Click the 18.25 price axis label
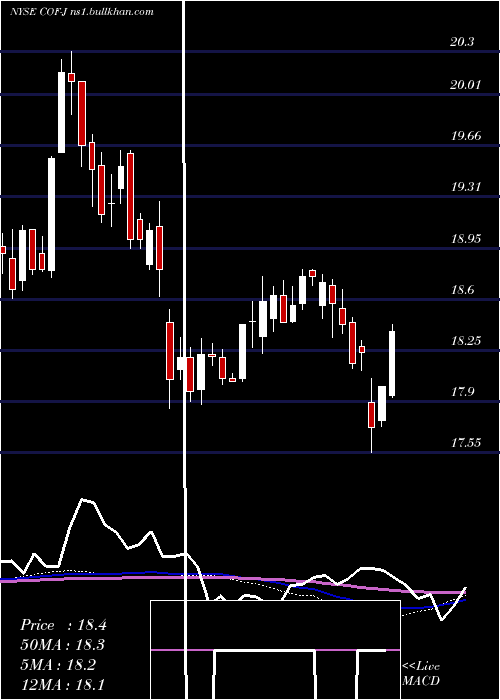 click(x=466, y=341)
